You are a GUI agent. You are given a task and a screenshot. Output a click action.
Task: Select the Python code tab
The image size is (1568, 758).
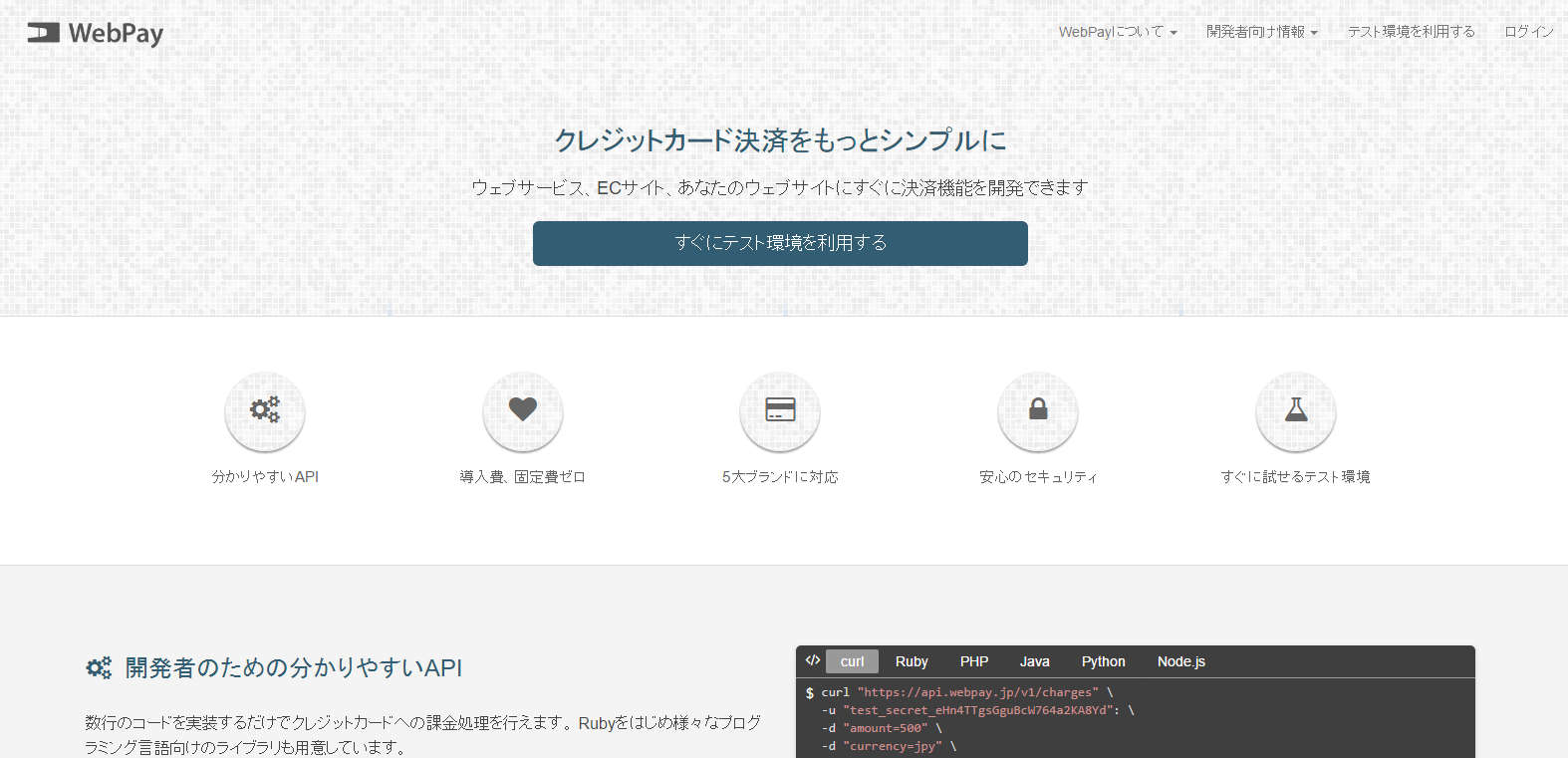click(1103, 661)
